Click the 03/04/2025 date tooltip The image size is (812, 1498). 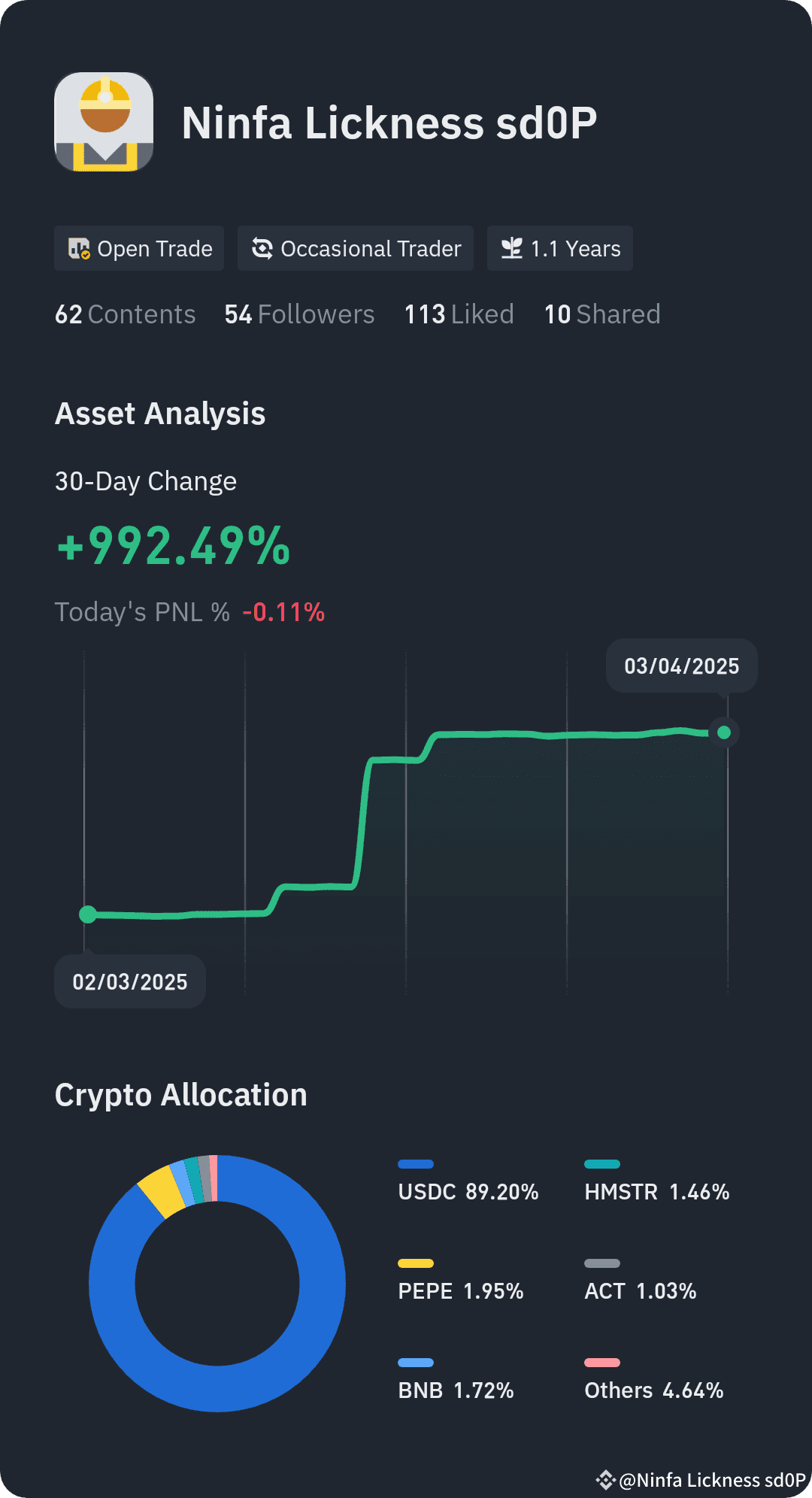click(x=682, y=666)
